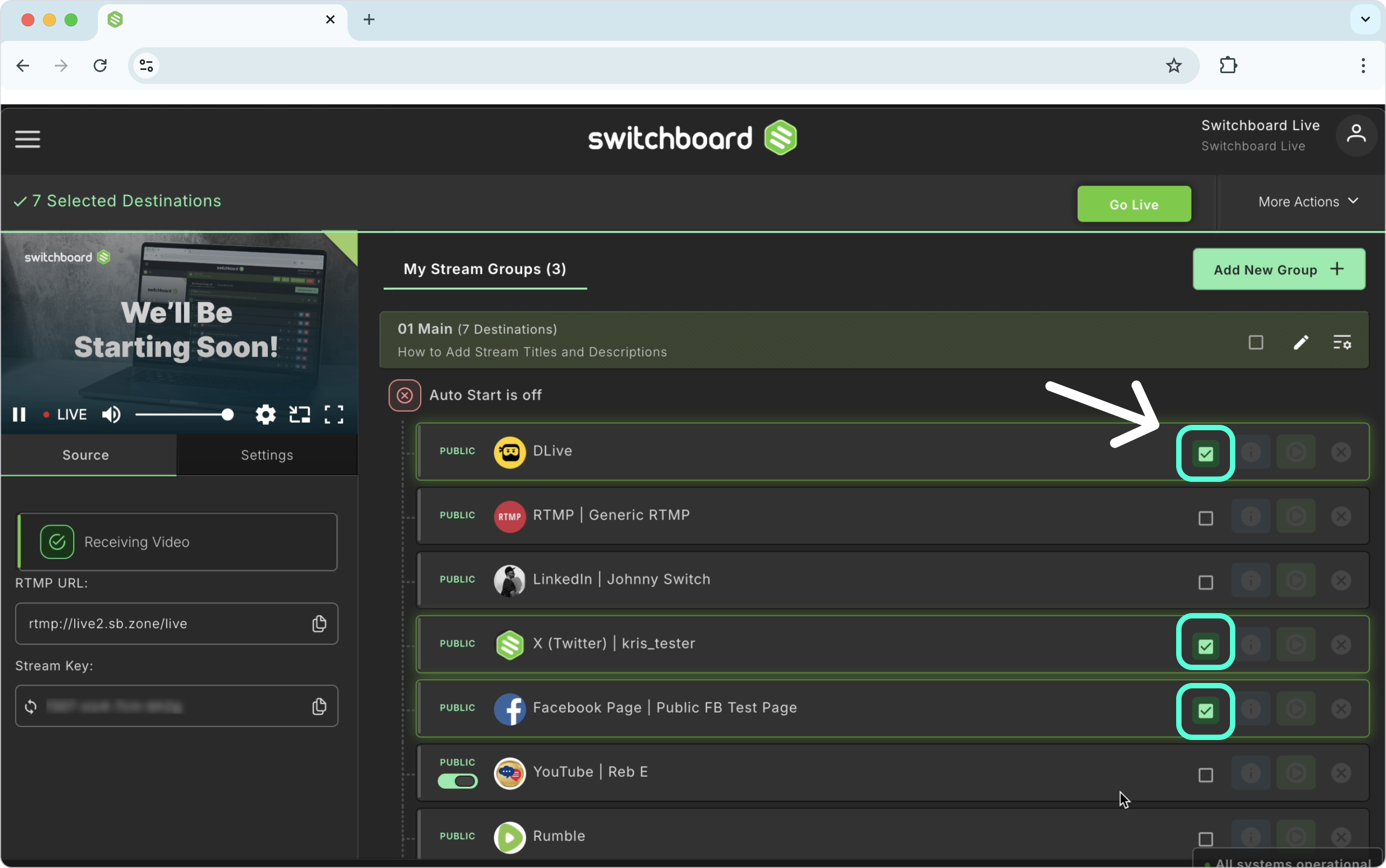The width and height of the screenshot is (1386, 868).
Task: Open info for DLive destination
Action: point(1251,452)
